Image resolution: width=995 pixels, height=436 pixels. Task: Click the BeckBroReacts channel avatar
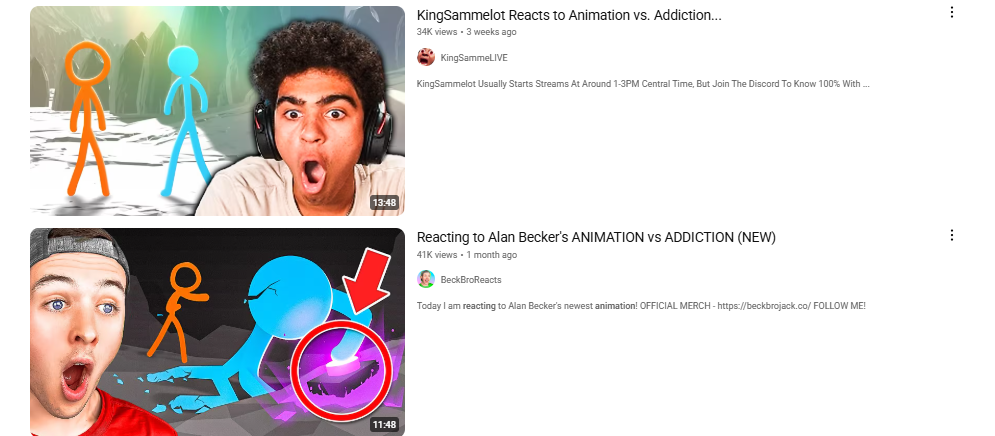click(426, 279)
